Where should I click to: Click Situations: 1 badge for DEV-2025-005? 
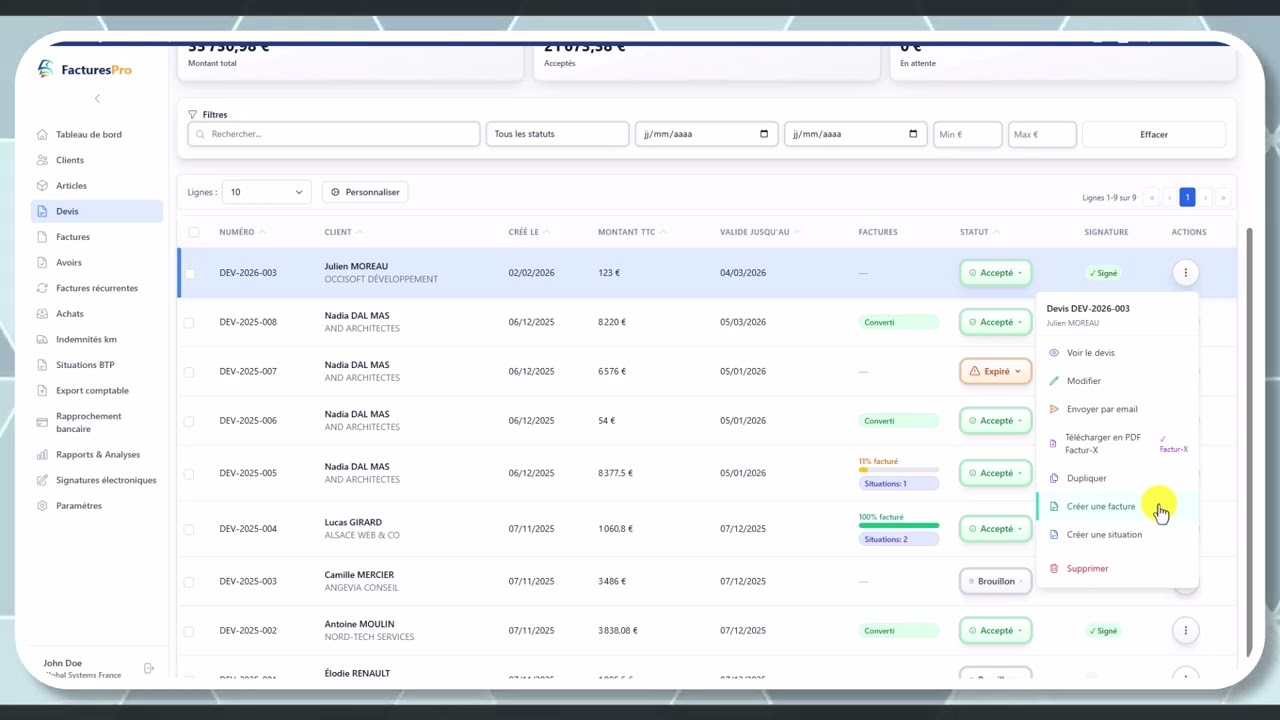click(899, 484)
